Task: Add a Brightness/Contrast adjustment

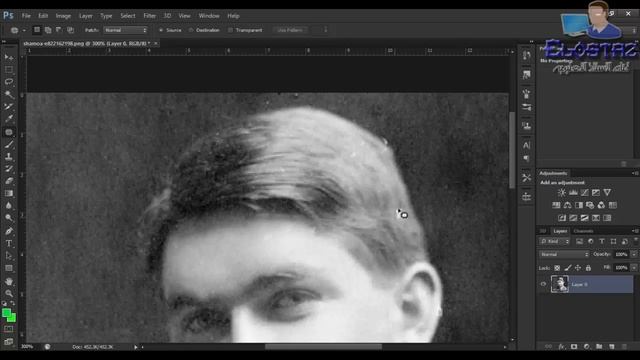Action: tap(562, 192)
